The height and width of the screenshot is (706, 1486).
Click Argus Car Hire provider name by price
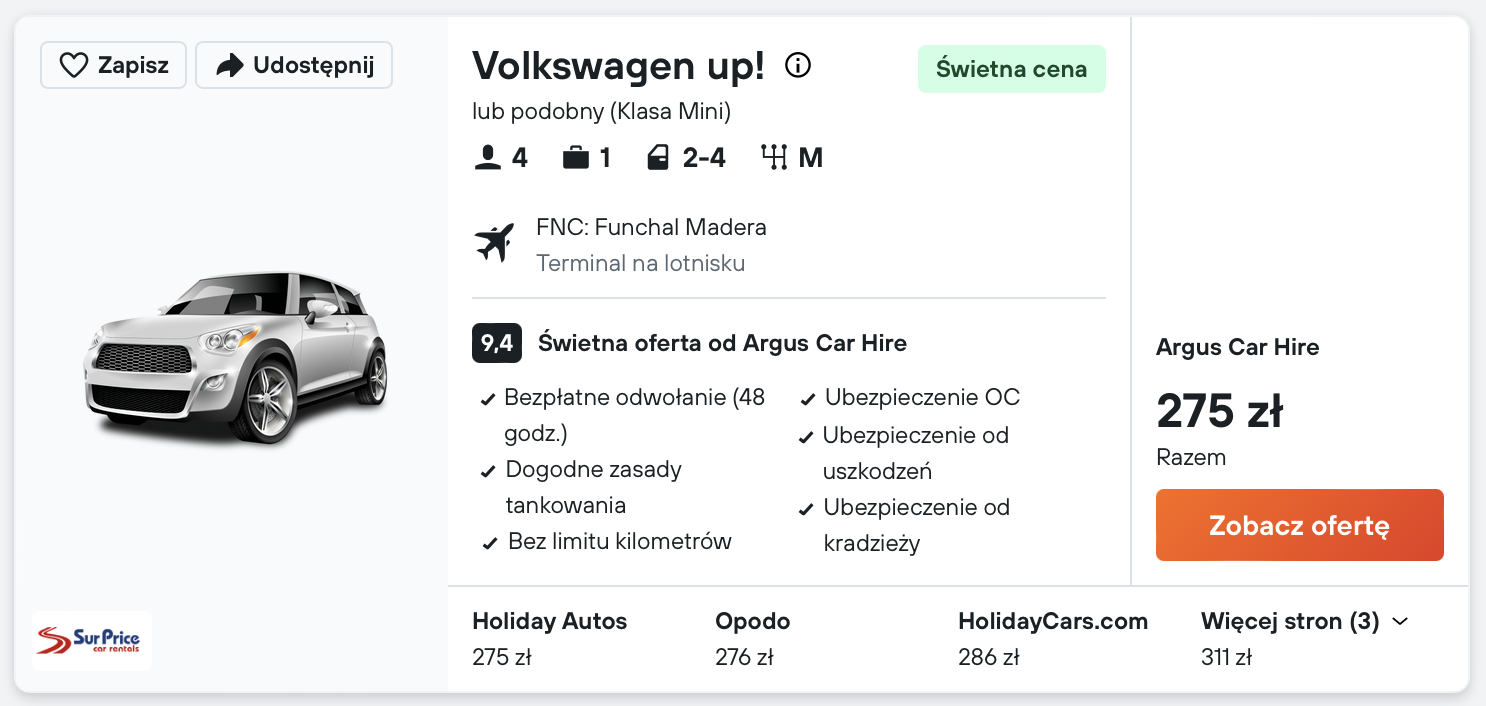[x=1237, y=348]
